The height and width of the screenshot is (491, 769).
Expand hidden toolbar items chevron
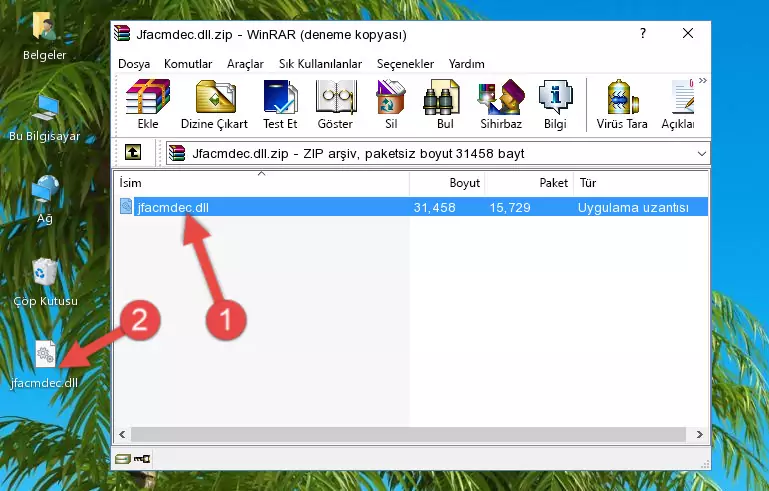click(x=703, y=81)
